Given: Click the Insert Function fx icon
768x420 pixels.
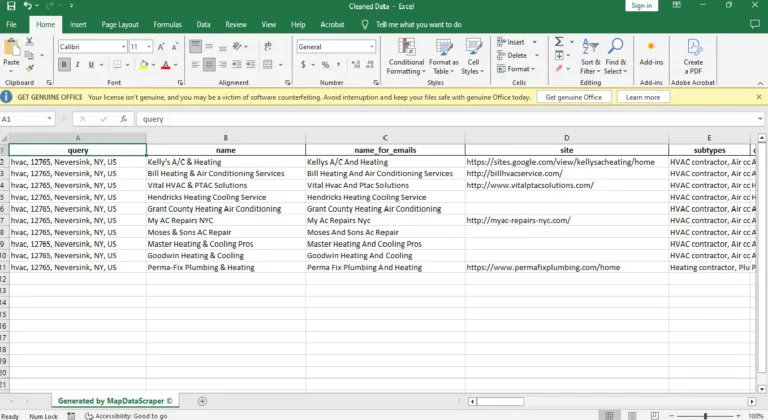Looking at the screenshot, I should pos(124,119).
